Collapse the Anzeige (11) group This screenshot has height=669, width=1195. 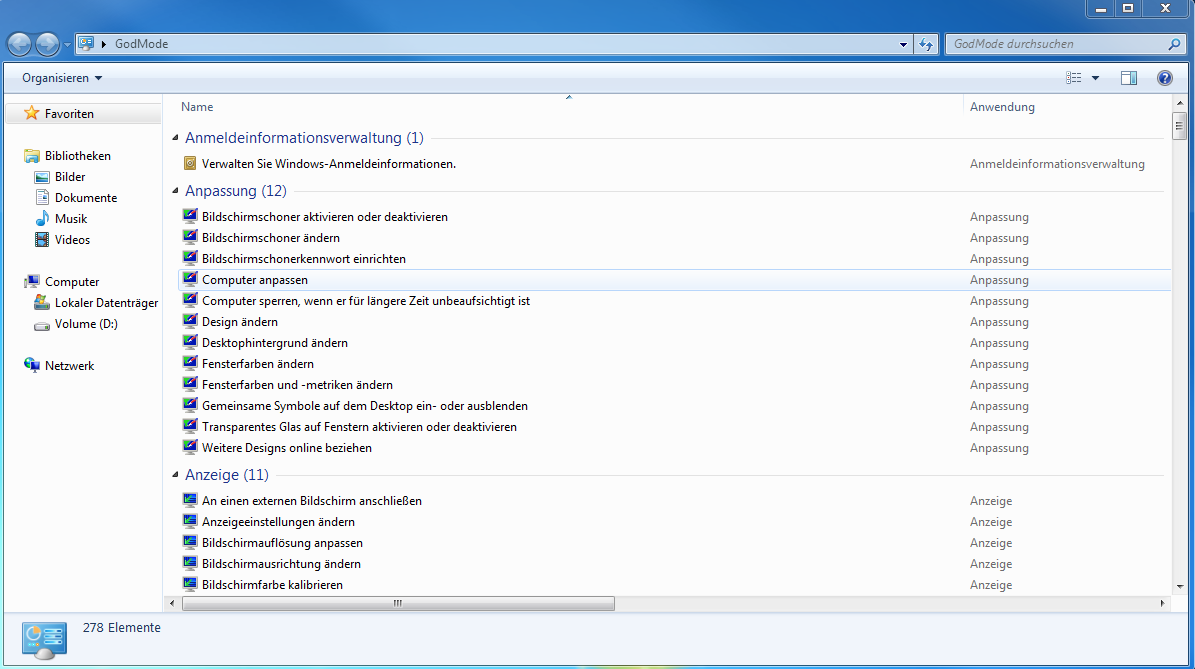click(x=175, y=475)
